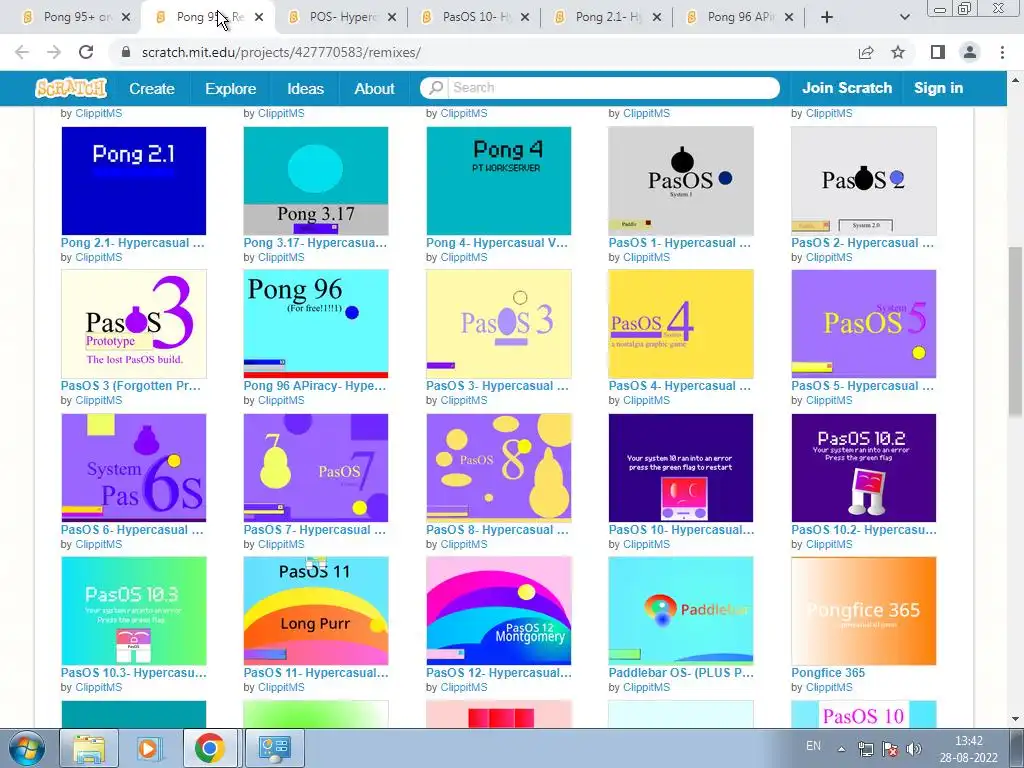Open the System PasOS 6 thumbnail

tap(134, 468)
